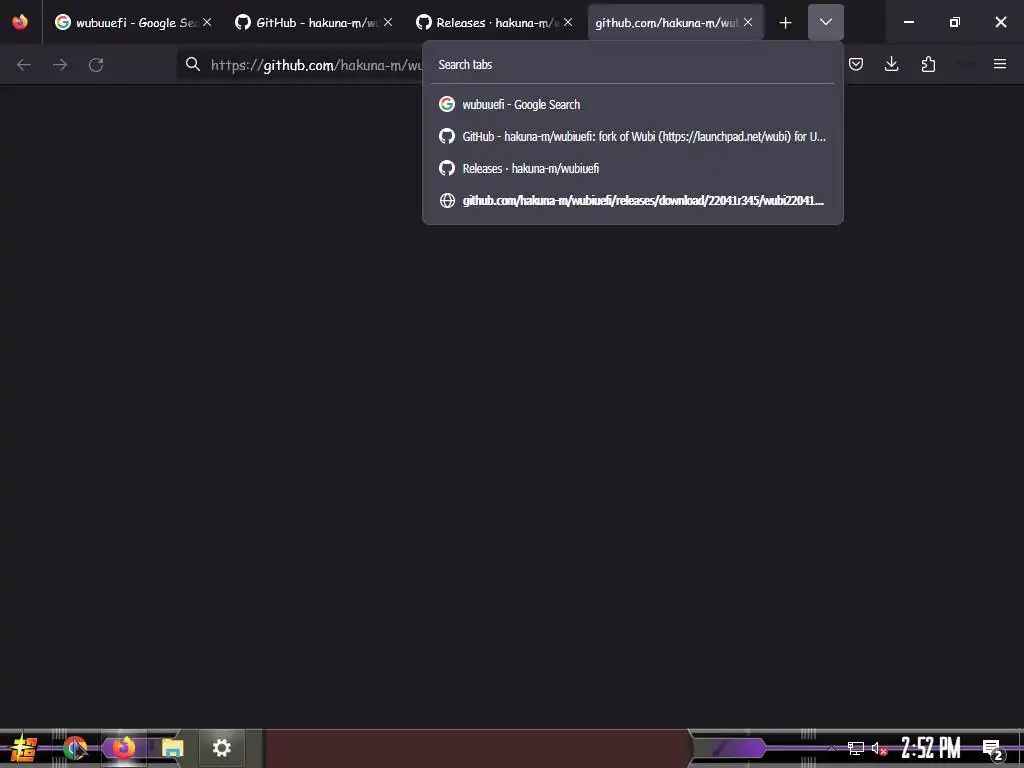
Task: Open the network status tray icon
Action: (856, 748)
